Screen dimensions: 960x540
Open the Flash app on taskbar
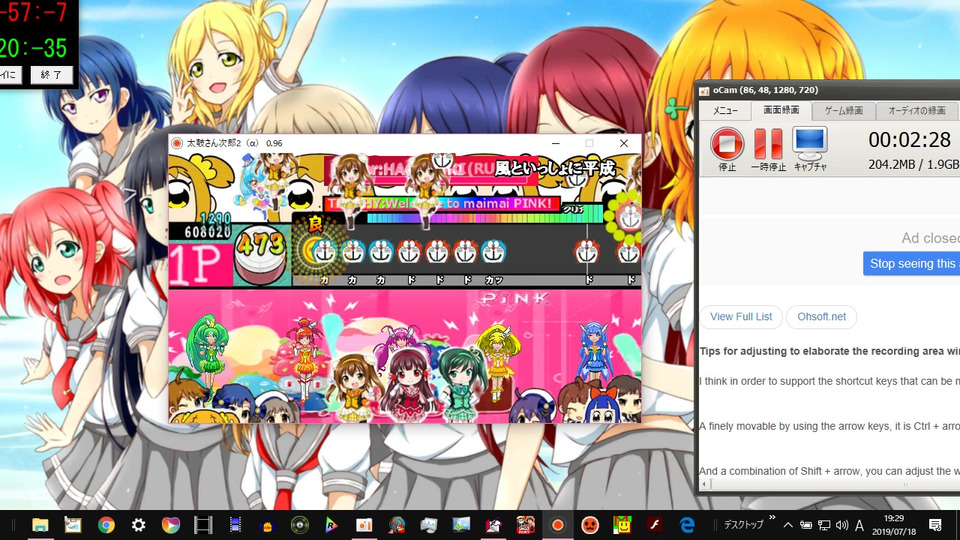pyautogui.click(x=654, y=525)
